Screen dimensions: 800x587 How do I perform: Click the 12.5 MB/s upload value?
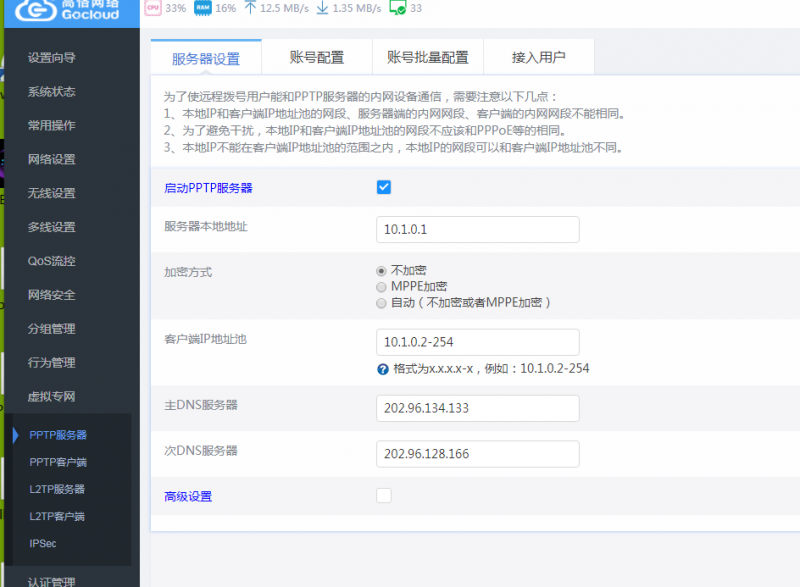click(x=285, y=8)
